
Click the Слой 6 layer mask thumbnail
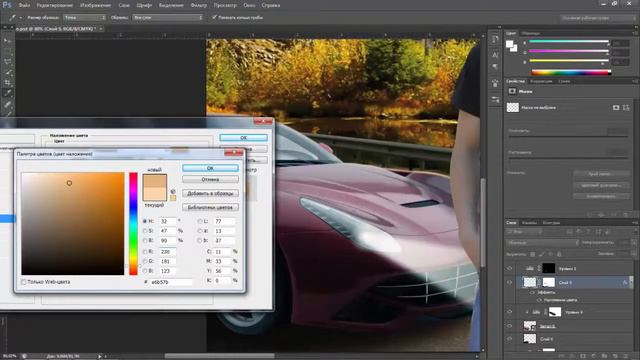click(549, 282)
